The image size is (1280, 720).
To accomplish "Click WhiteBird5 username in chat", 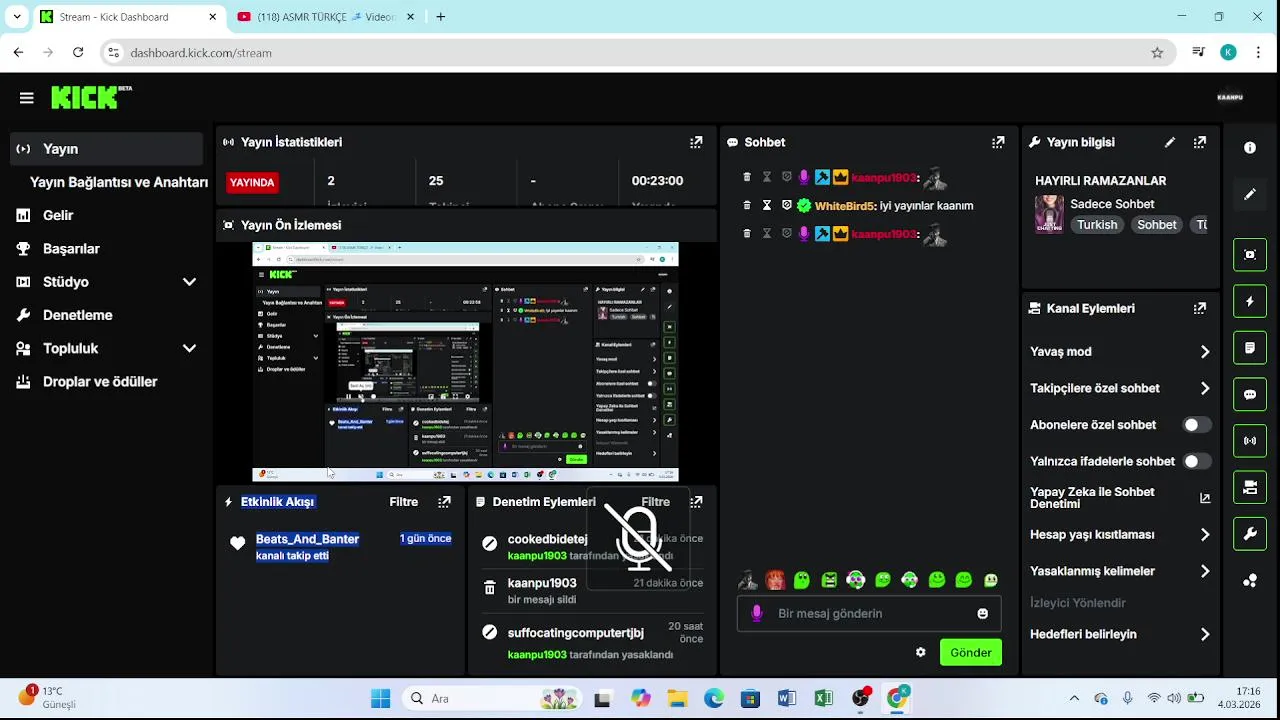I will point(845,206).
